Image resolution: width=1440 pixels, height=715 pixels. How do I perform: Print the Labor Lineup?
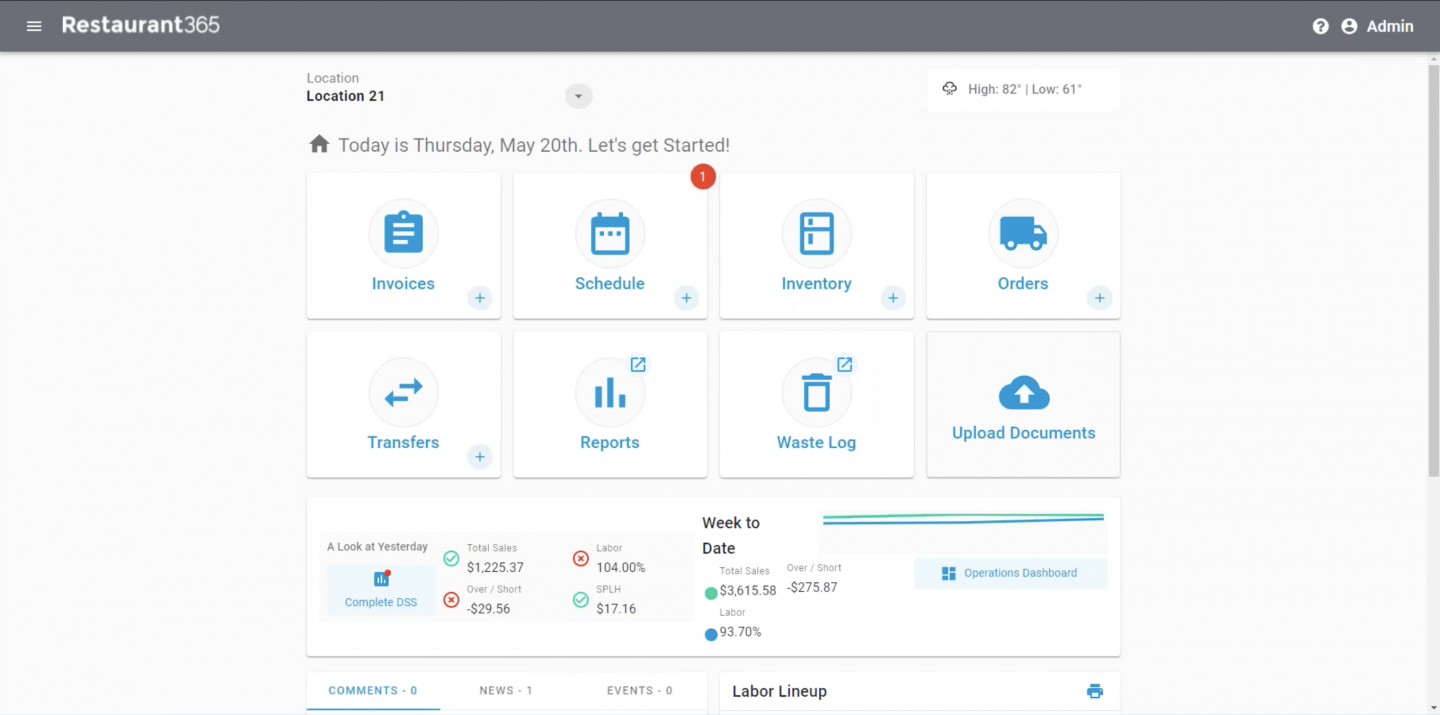point(1095,691)
